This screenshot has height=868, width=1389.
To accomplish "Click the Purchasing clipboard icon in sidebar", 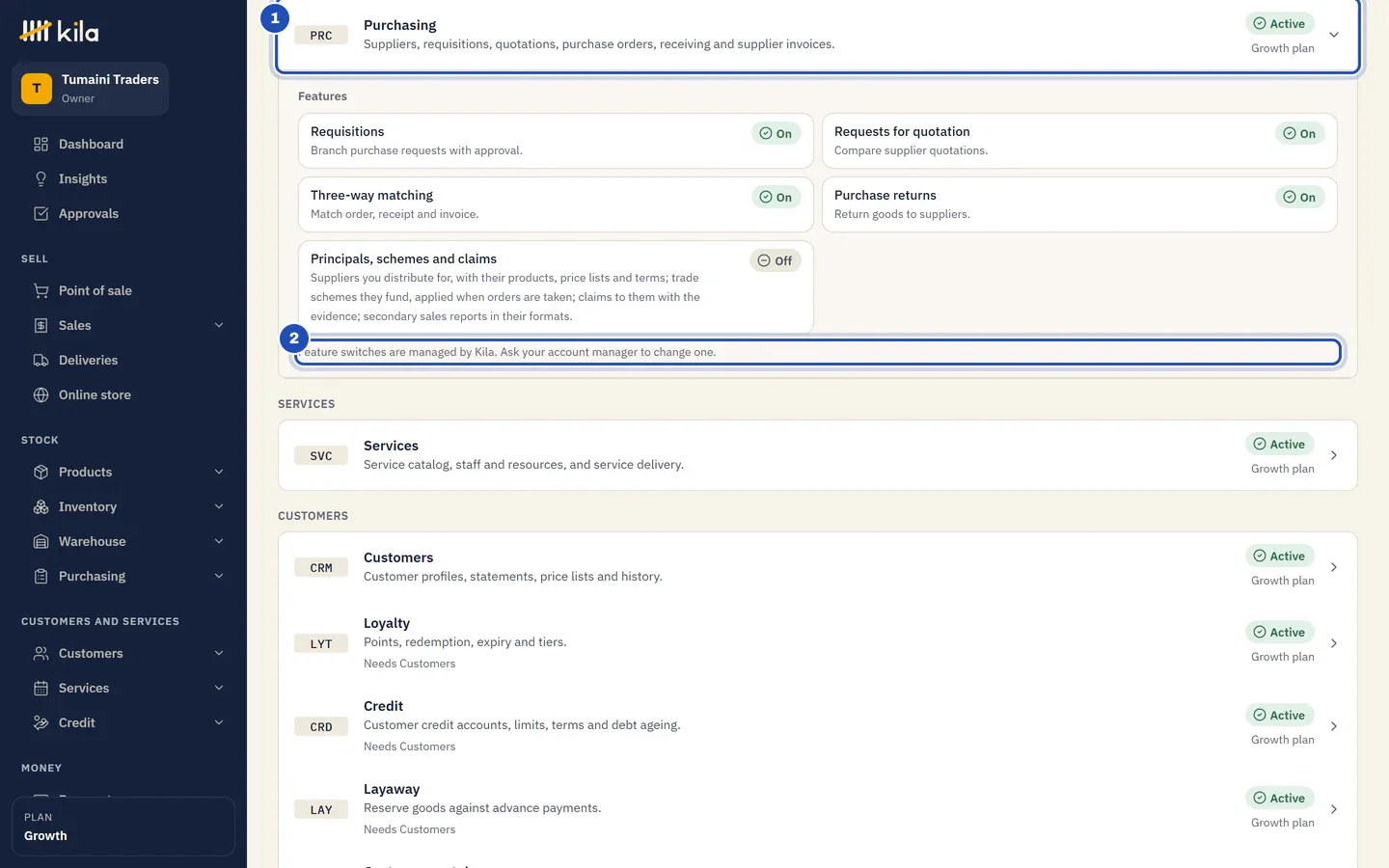I will tap(41, 577).
